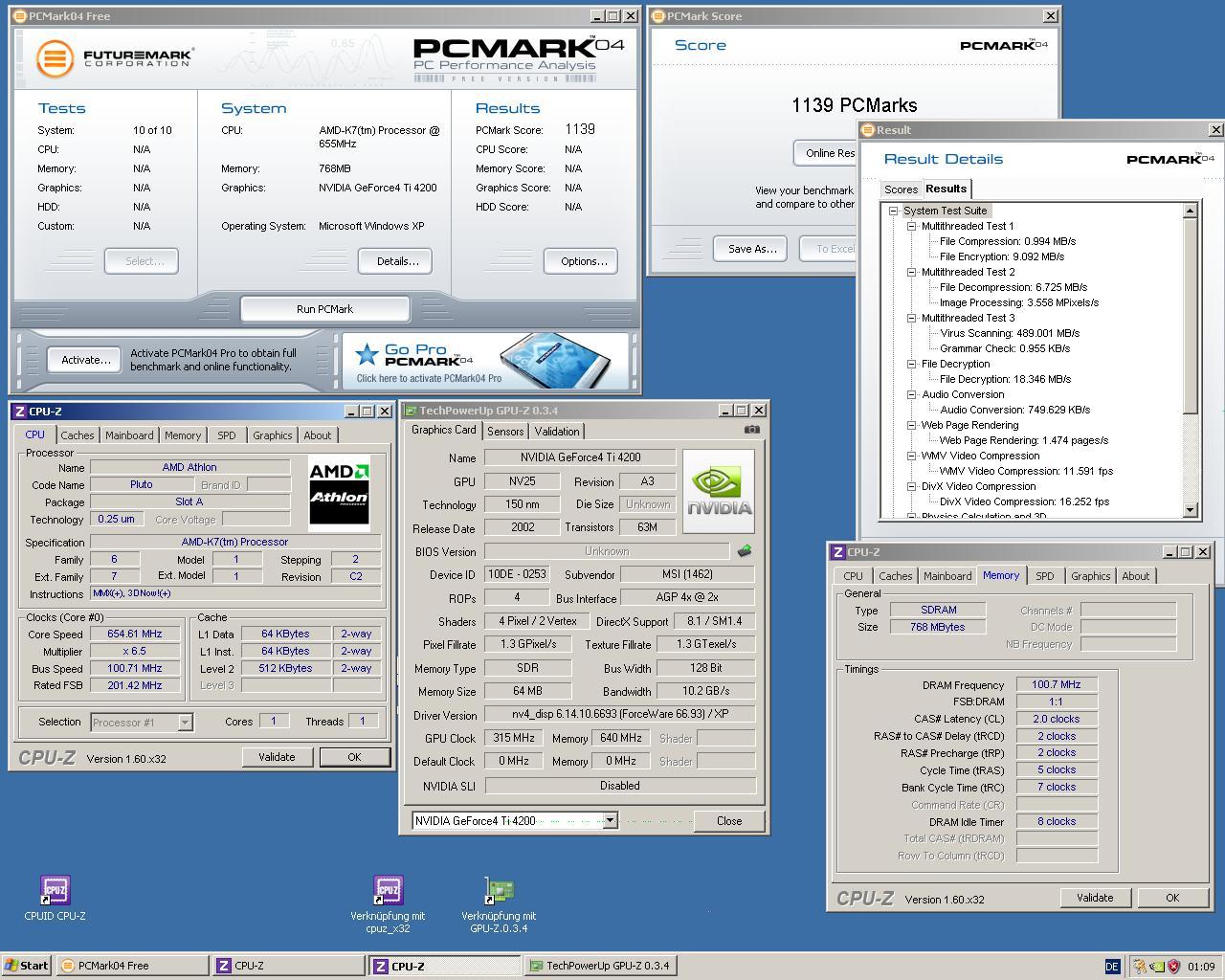This screenshot has height=980, width=1225.
Task: Click the PCMark04 Free title bar icon
Action: pyautogui.click(x=20, y=16)
